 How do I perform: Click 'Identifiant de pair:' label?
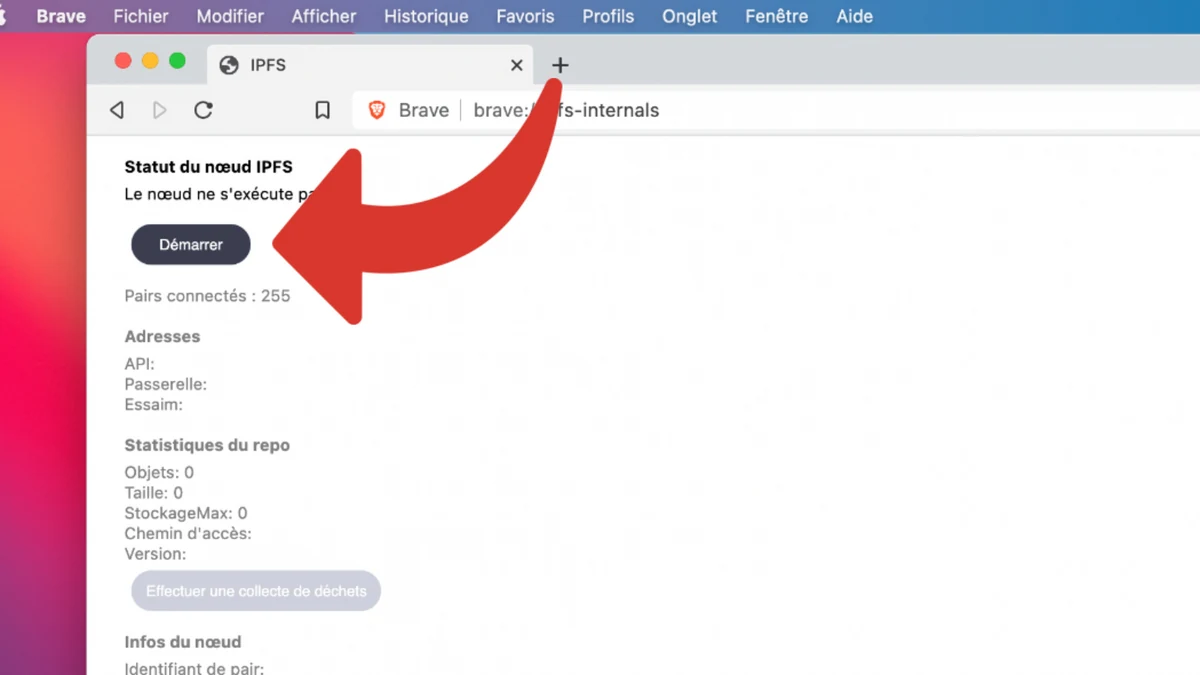point(194,668)
